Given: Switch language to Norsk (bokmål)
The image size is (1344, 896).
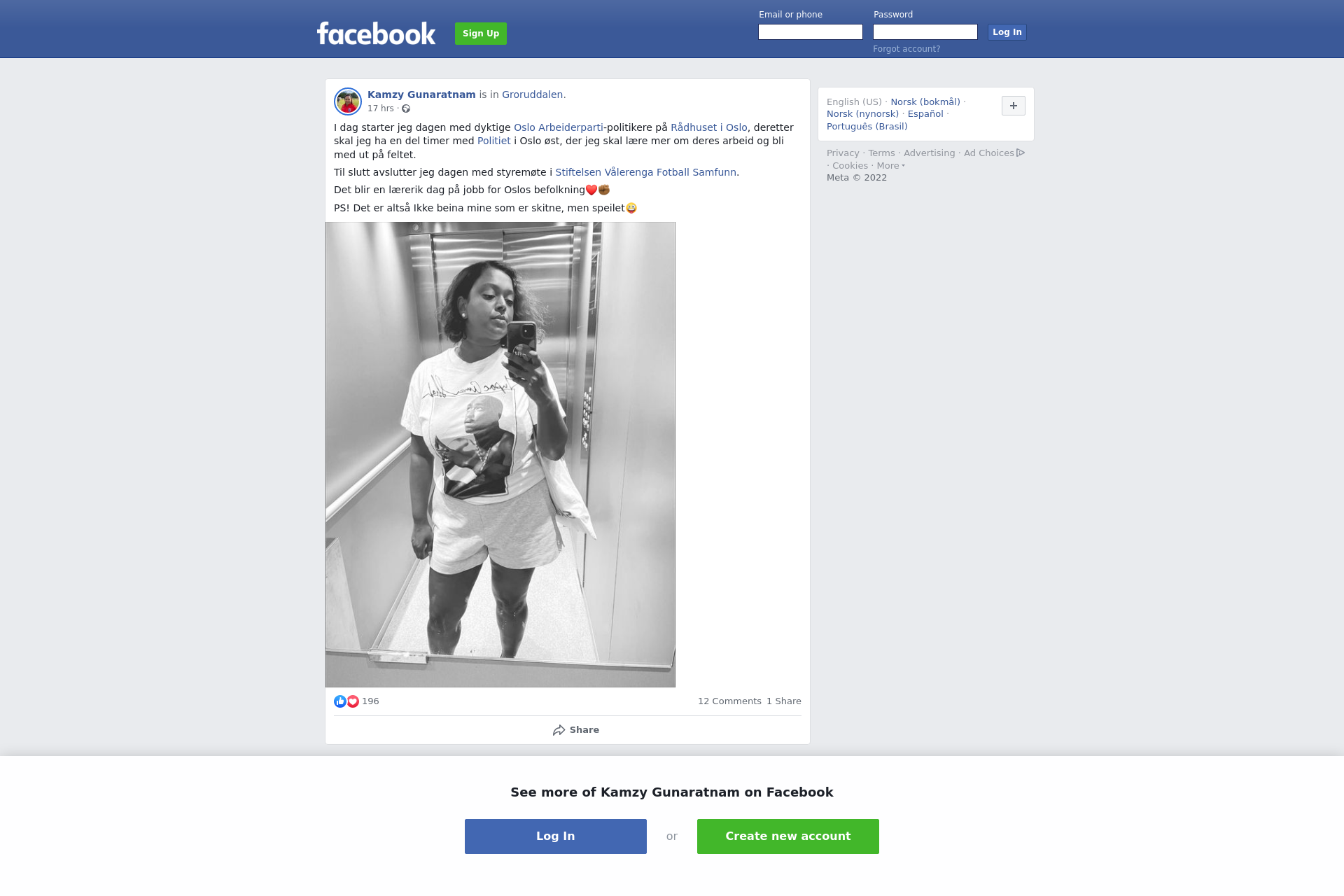Looking at the screenshot, I should click(925, 102).
